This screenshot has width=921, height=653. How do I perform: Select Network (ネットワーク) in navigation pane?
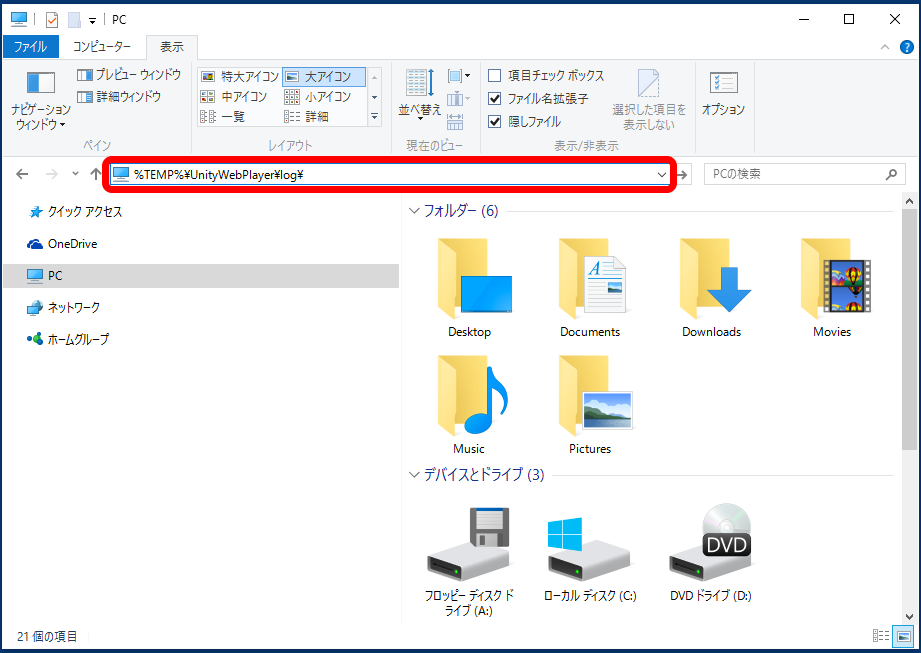click(x=63, y=307)
